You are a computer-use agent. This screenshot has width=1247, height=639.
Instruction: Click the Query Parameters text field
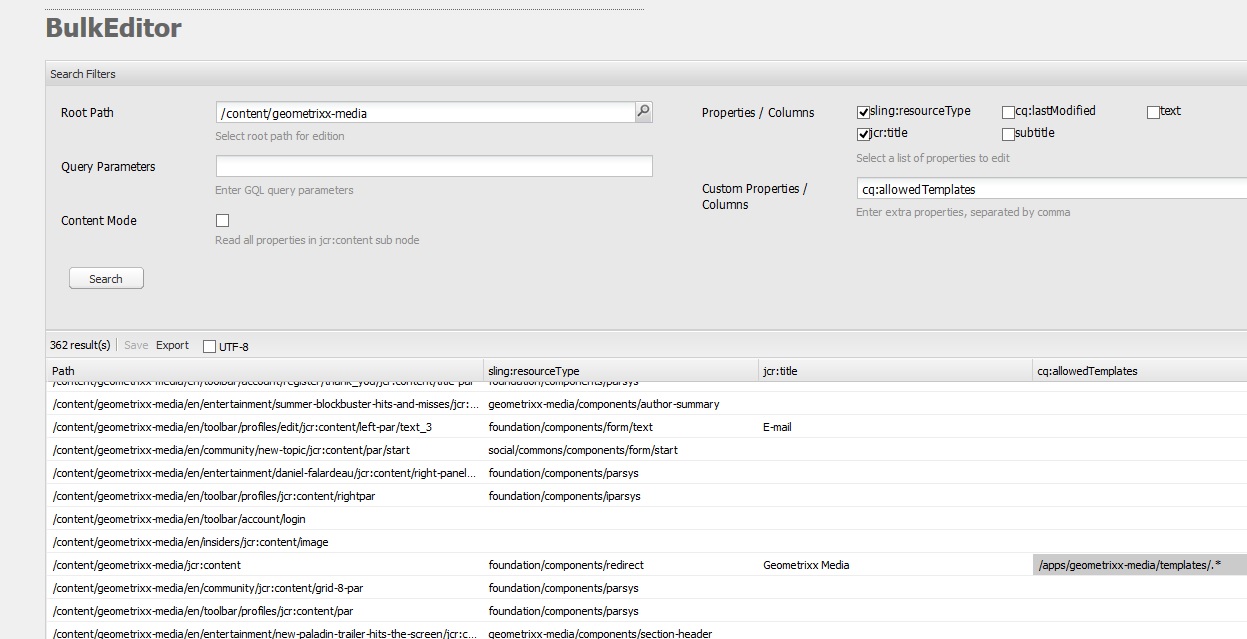pos(434,166)
